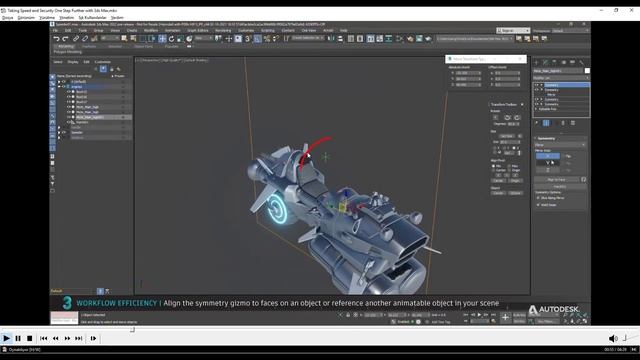Screen dimensions: 640x360
Task: Click the Get Size button in Transform Toolbox
Action: (x=507, y=136)
